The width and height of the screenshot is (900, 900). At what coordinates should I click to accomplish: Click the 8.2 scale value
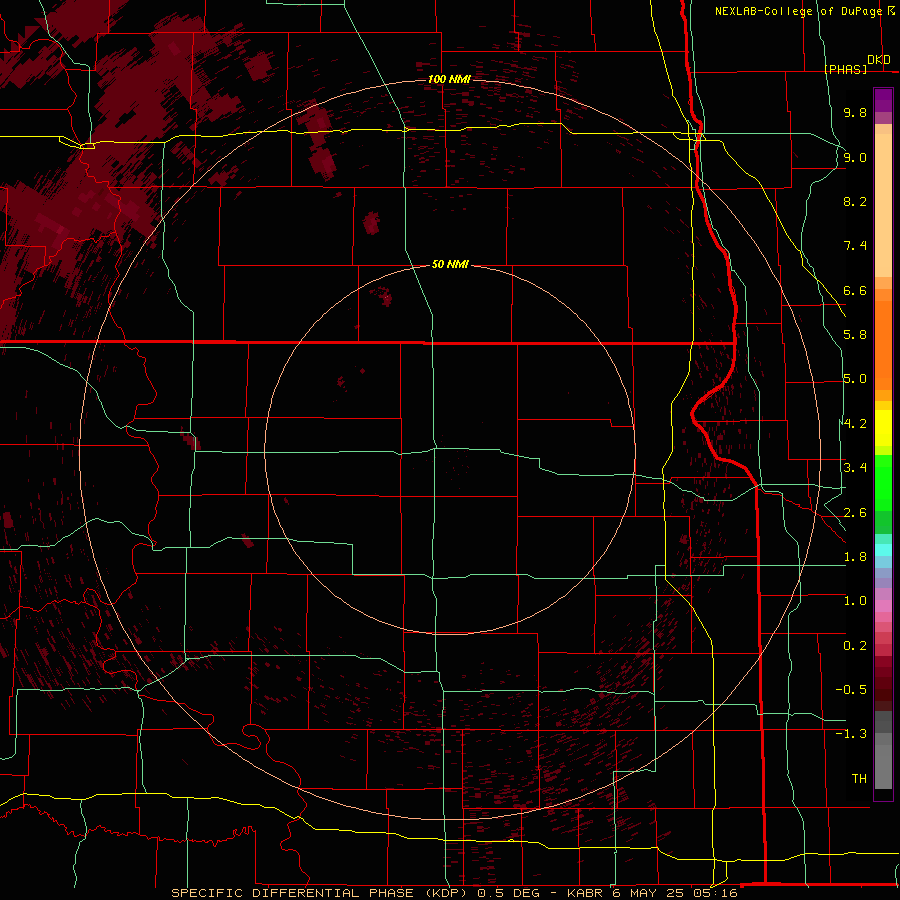coord(855,201)
